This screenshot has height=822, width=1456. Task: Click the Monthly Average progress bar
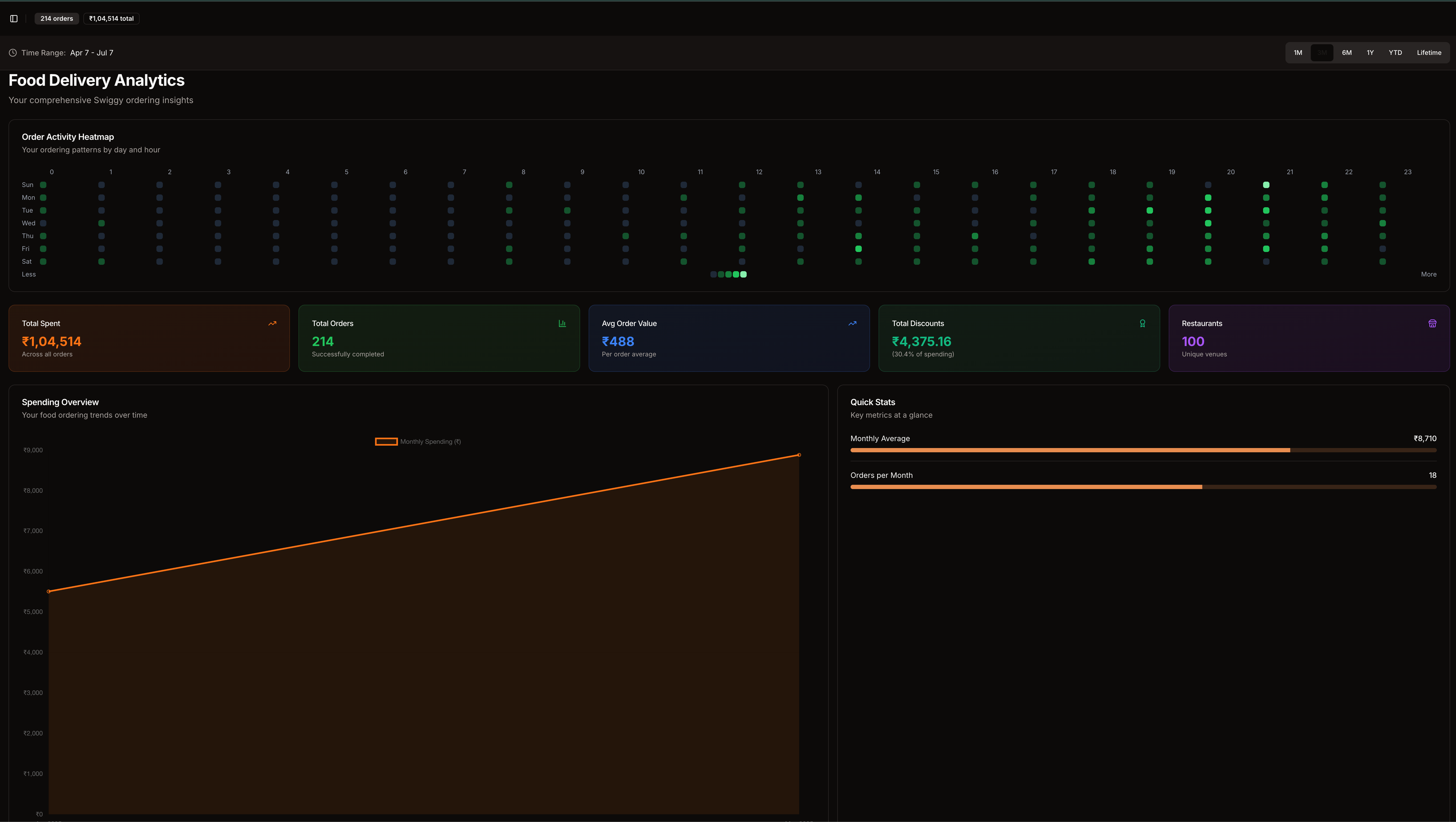coord(1143,450)
